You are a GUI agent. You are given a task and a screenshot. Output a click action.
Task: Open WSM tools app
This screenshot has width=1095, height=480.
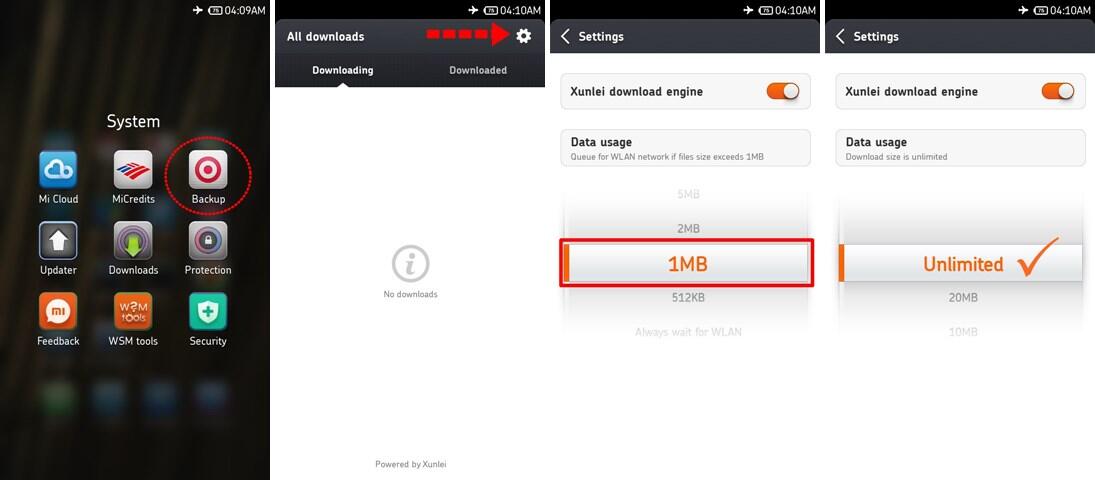point(133,312)
